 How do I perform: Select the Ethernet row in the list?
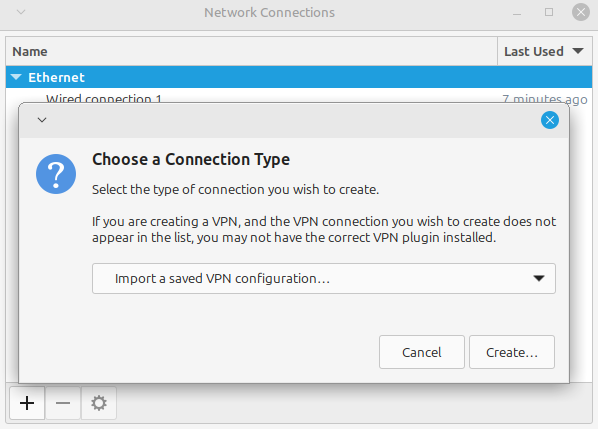299,77
